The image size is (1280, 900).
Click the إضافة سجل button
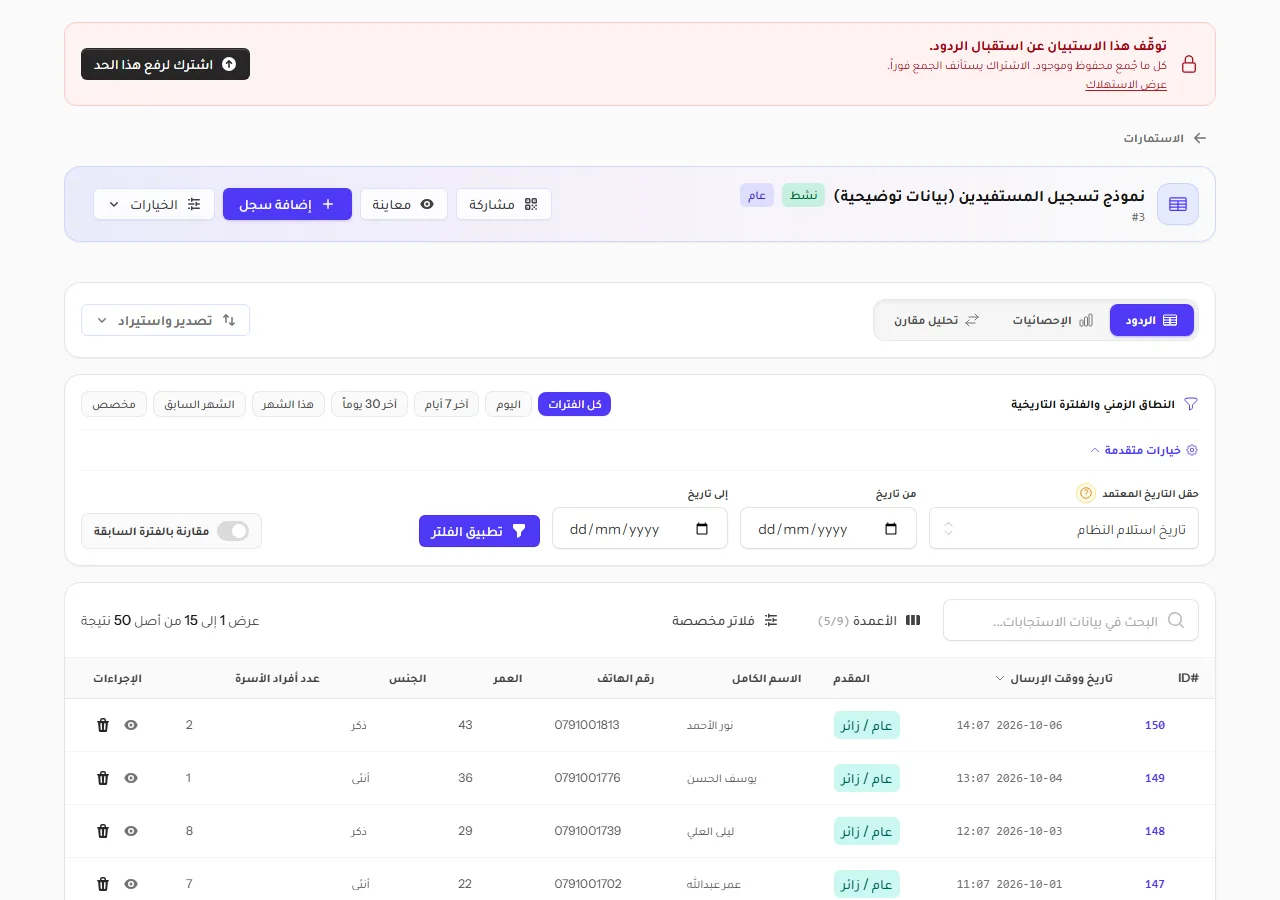[x=287, y=204]
